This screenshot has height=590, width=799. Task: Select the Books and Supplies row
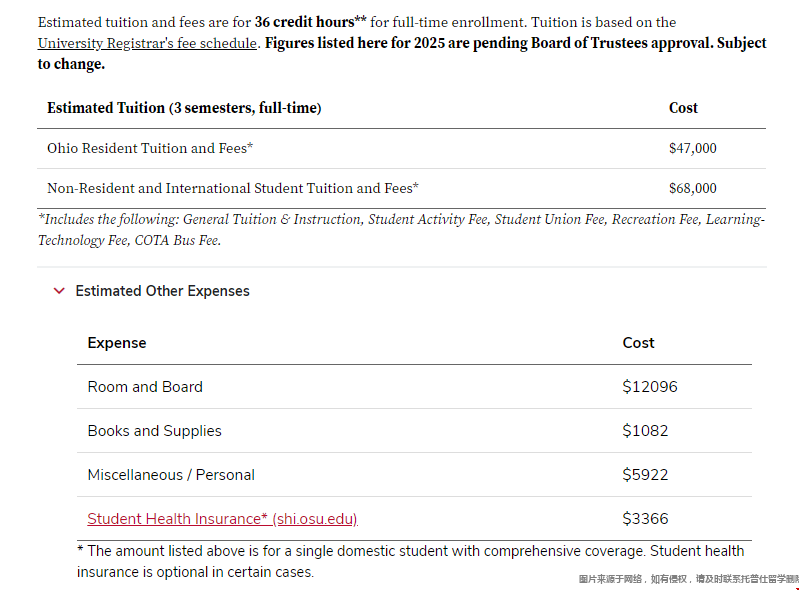point(414,431)
